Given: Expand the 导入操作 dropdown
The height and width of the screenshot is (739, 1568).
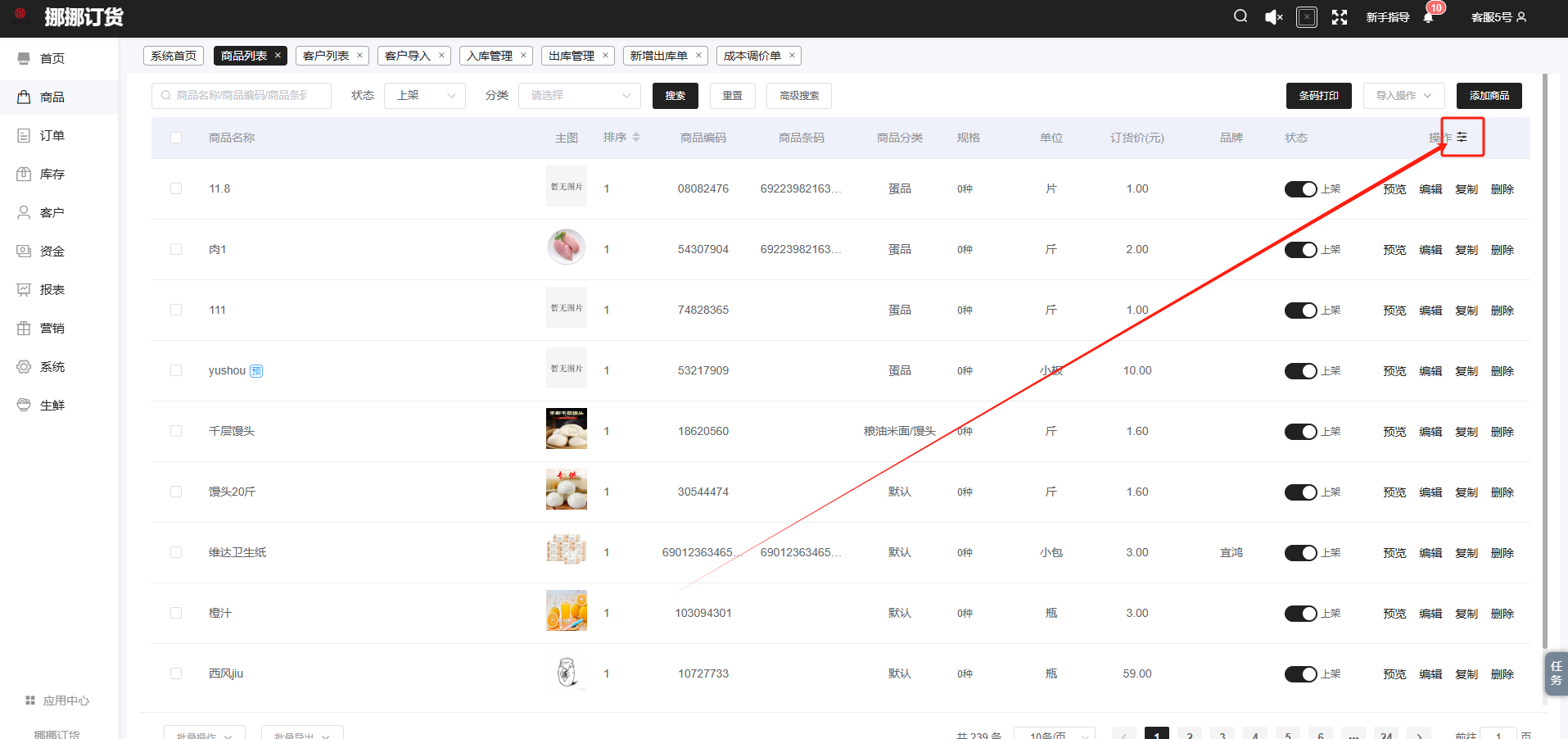Looking at the screenshot, I should point(1403,96).
